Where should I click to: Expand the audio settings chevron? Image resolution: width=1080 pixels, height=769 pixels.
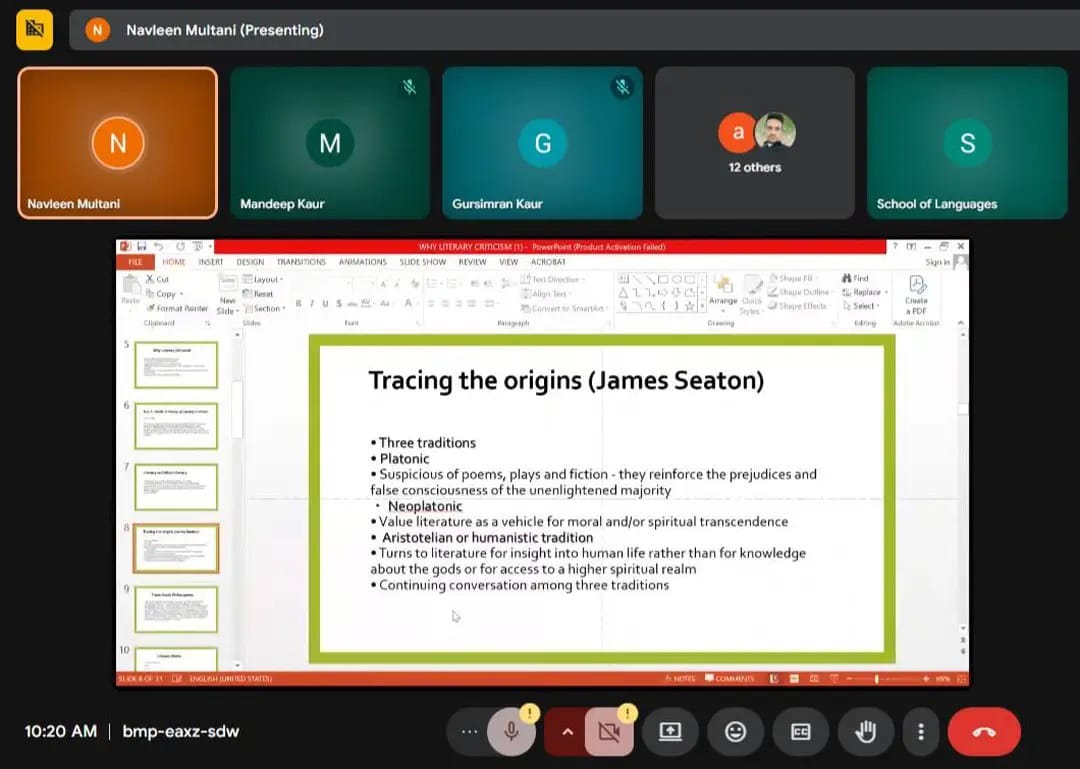tap(567, 732)
